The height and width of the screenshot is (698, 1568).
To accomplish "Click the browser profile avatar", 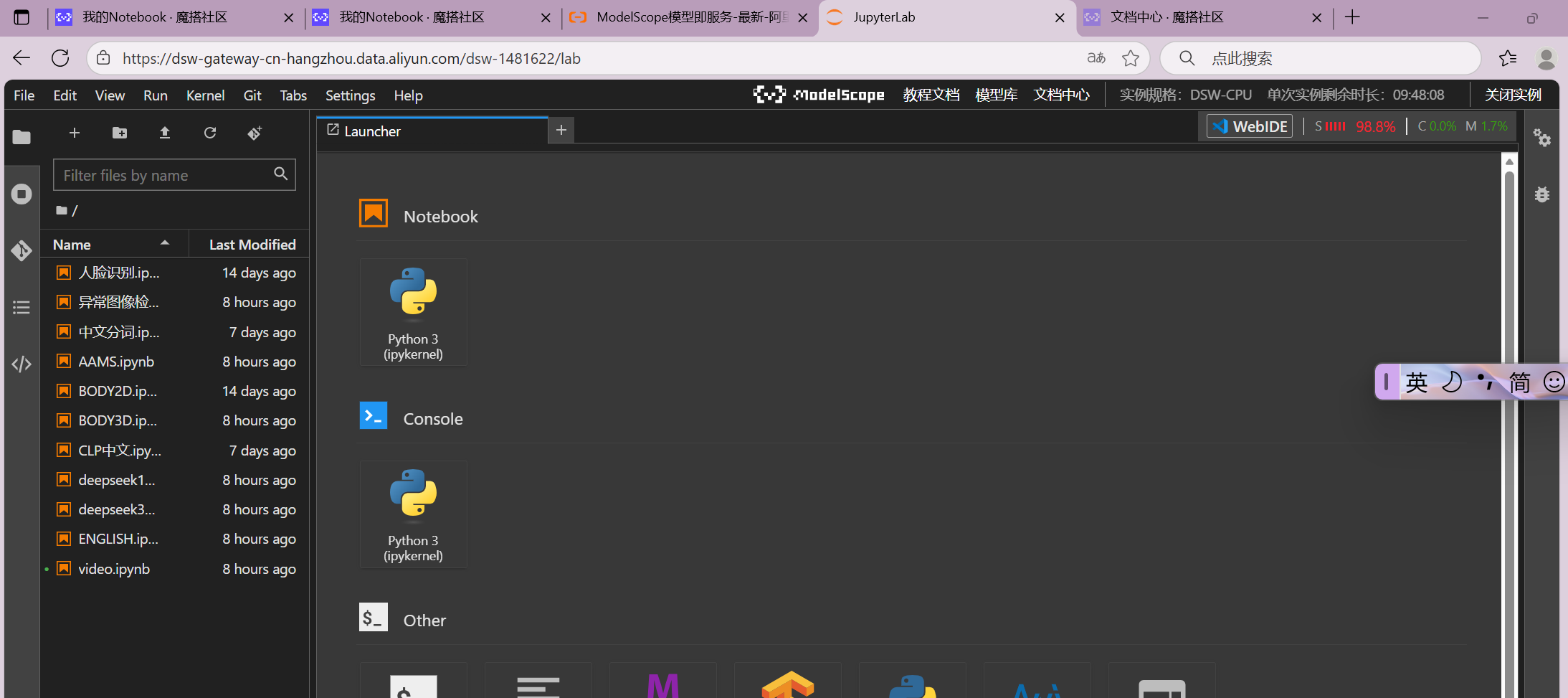I will click(x=1546, y=58).
